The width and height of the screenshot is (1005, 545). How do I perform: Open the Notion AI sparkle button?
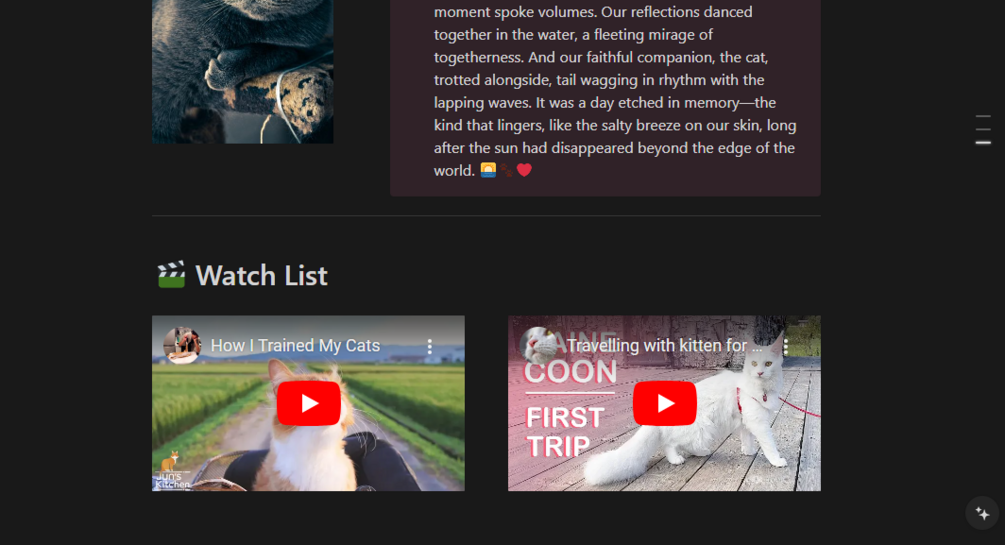click(982, 513)
